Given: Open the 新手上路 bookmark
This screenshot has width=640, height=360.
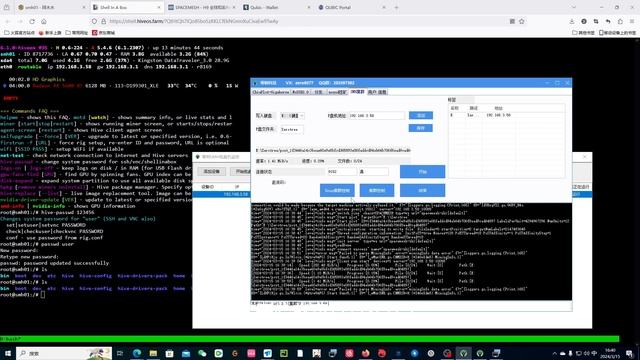Looking at the screenshot, I should [50, 33].
